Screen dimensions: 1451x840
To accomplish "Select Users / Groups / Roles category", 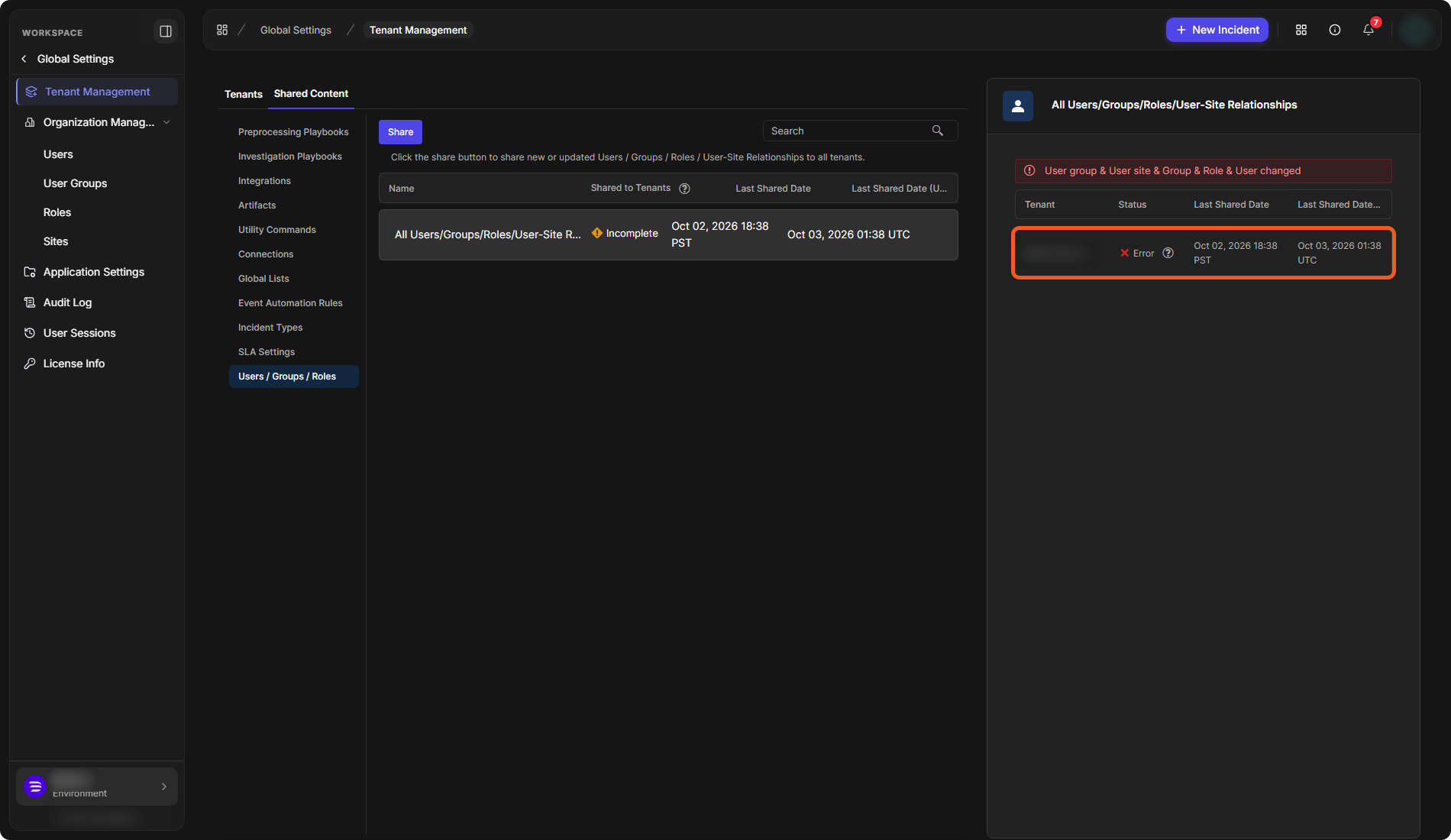I will coord(293,376).
